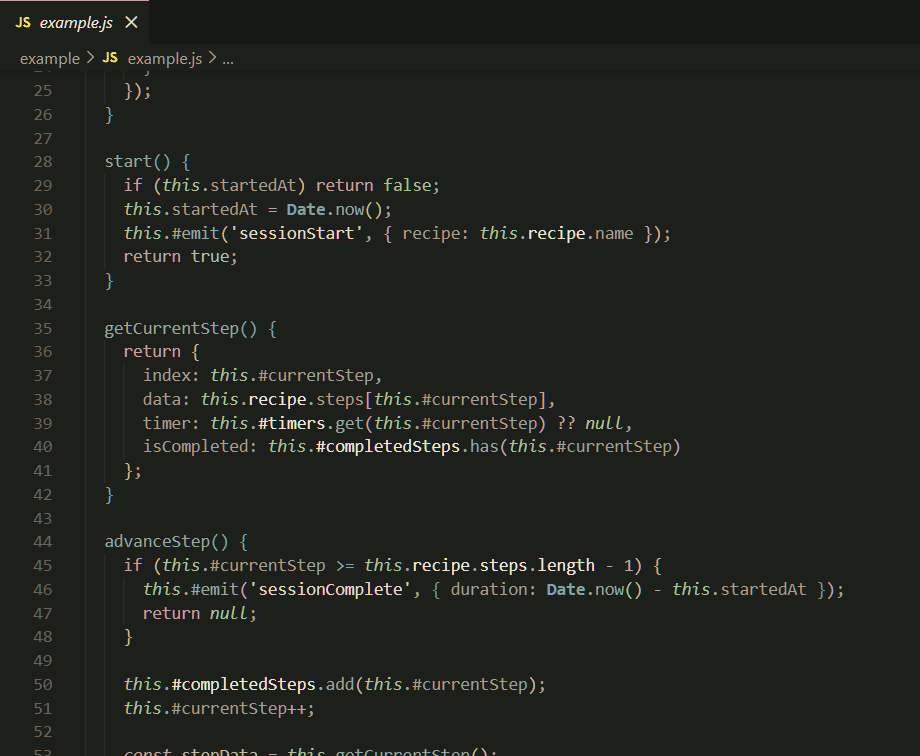
Task: Click Date.now() on line 30
Action: click(334, 210)
